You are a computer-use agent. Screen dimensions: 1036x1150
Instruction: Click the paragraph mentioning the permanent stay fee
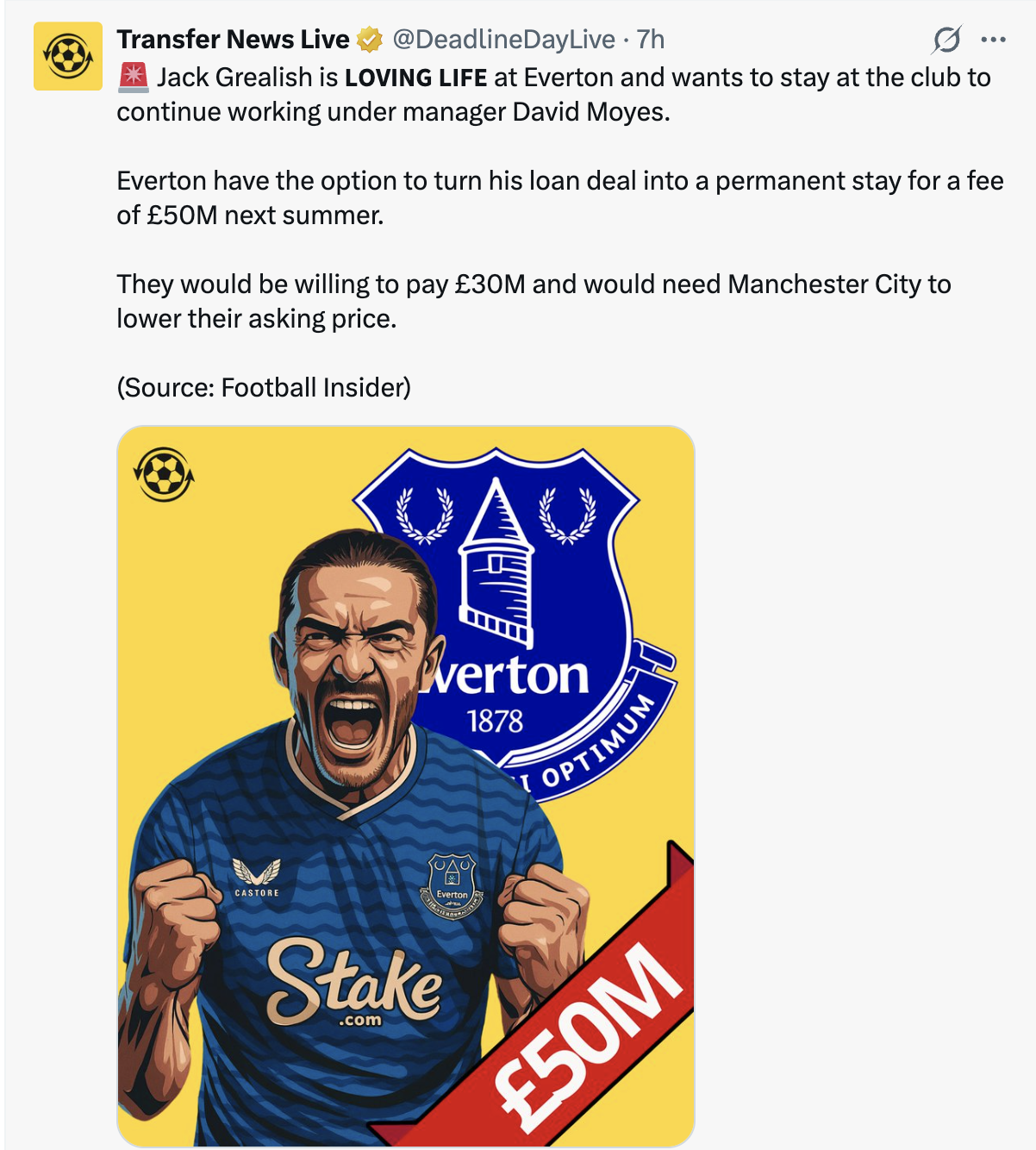click(x=560, y=197)
